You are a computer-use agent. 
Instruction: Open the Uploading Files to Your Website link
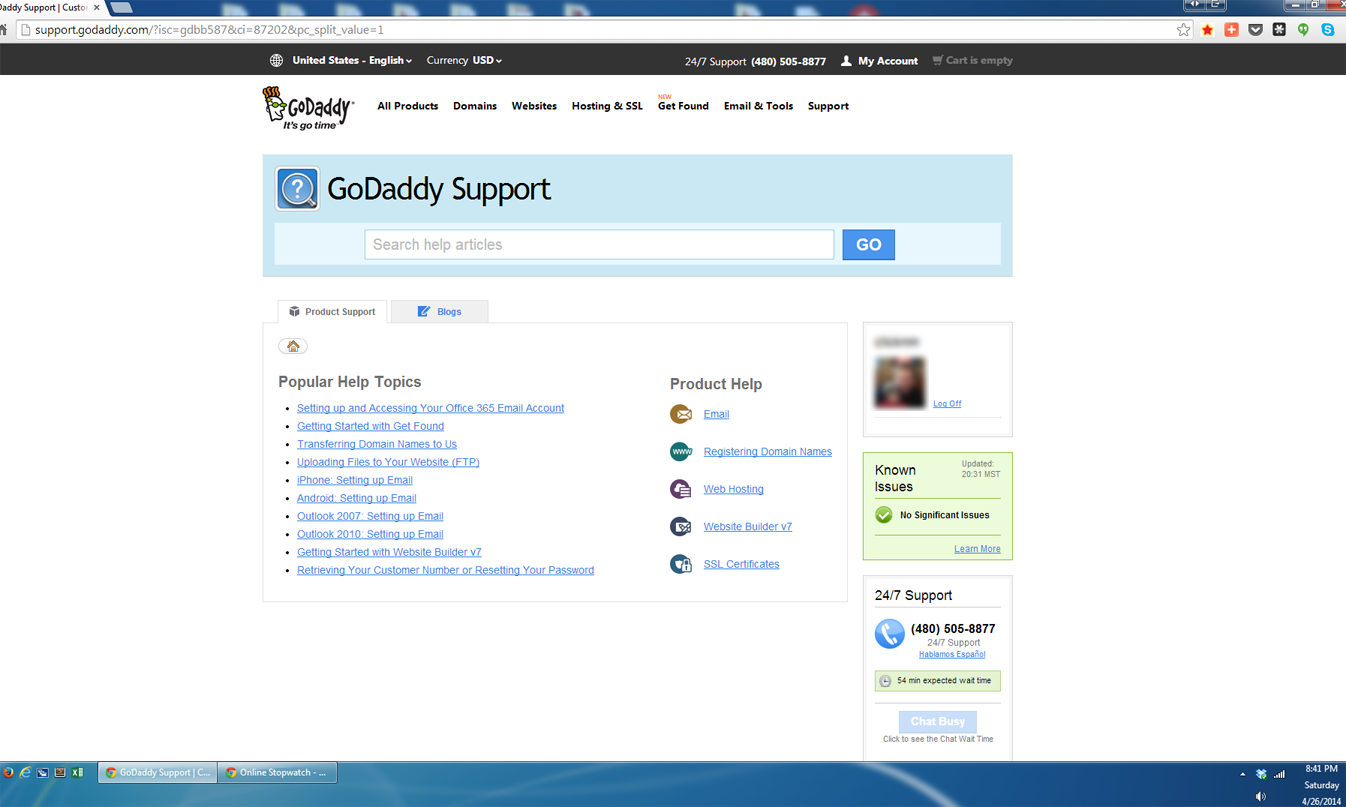coord(388,462)
